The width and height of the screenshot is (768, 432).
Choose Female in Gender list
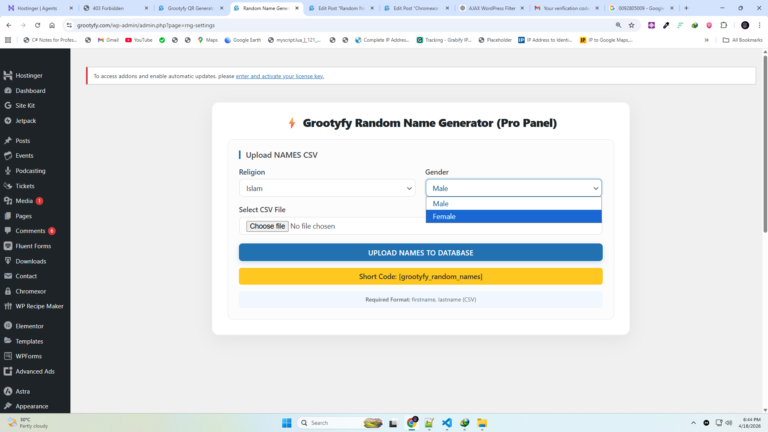[x=513, y=216]
